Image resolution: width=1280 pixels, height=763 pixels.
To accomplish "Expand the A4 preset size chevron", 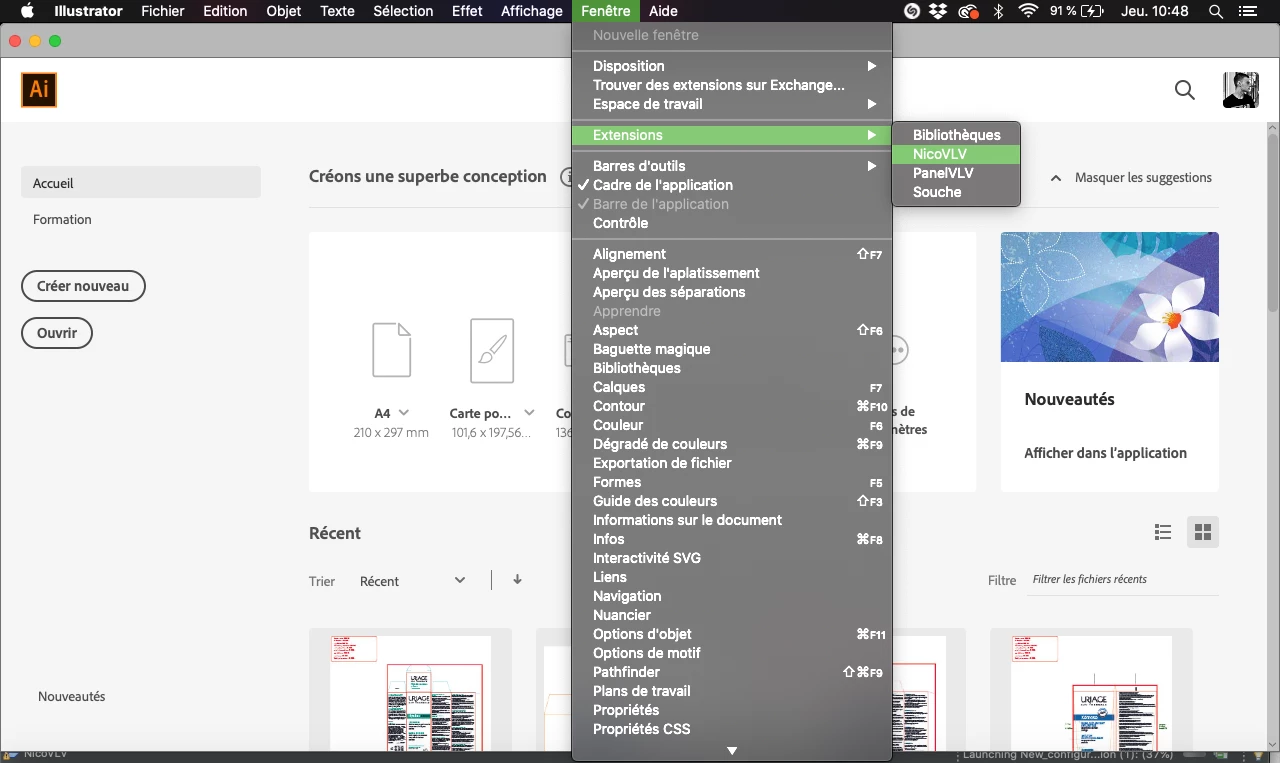I will (404, 412).
